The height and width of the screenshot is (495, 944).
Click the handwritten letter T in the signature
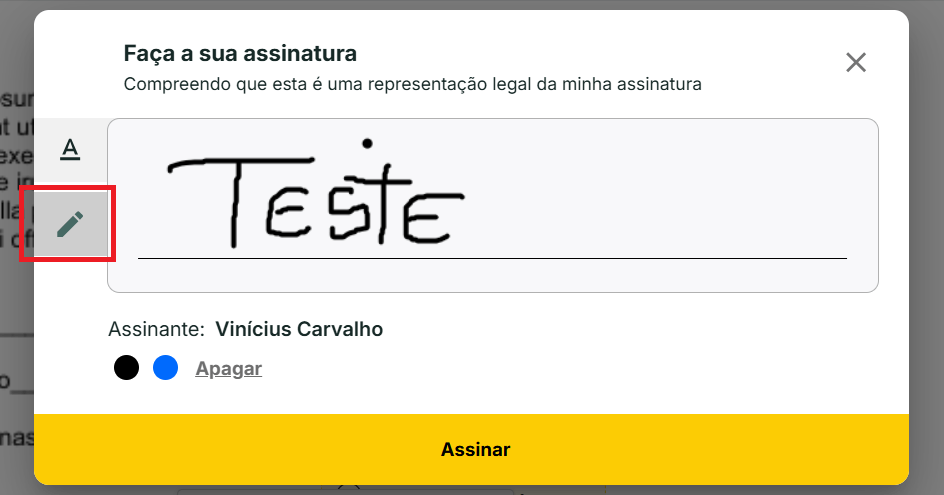(x=231, y=200)
